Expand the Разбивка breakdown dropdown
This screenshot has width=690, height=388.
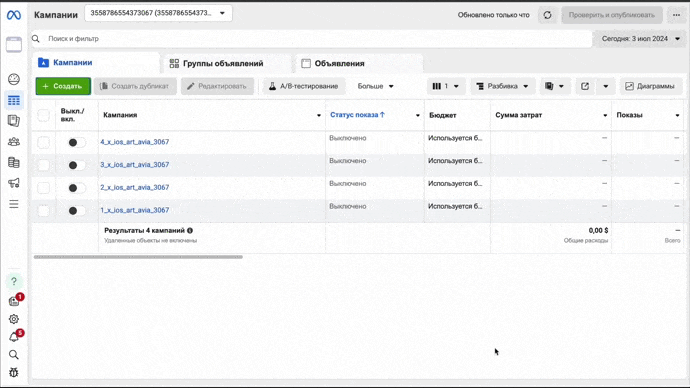pos(503,86)
